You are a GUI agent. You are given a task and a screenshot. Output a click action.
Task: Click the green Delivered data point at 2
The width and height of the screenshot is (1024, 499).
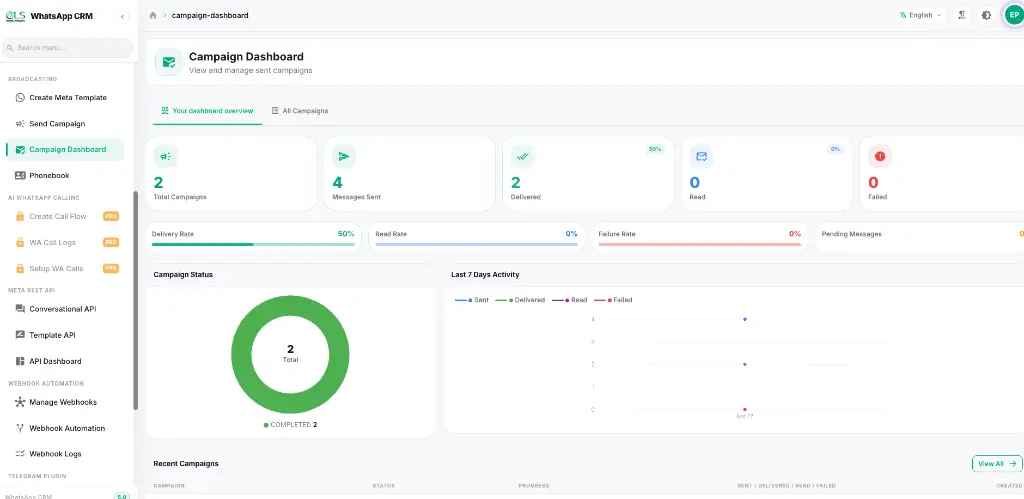coord(744,364)
